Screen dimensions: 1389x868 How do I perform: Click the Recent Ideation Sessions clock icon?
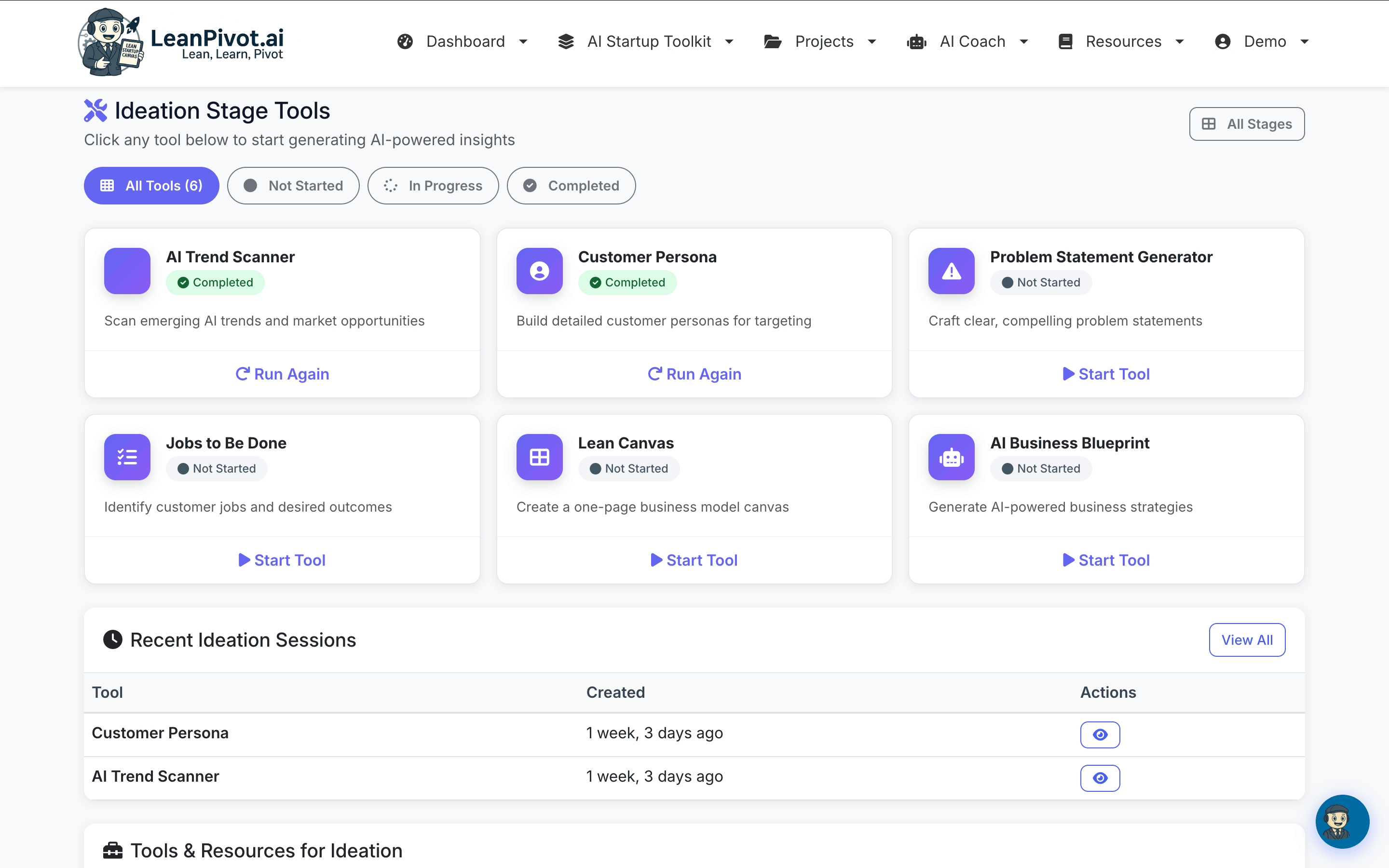(112, 639)
